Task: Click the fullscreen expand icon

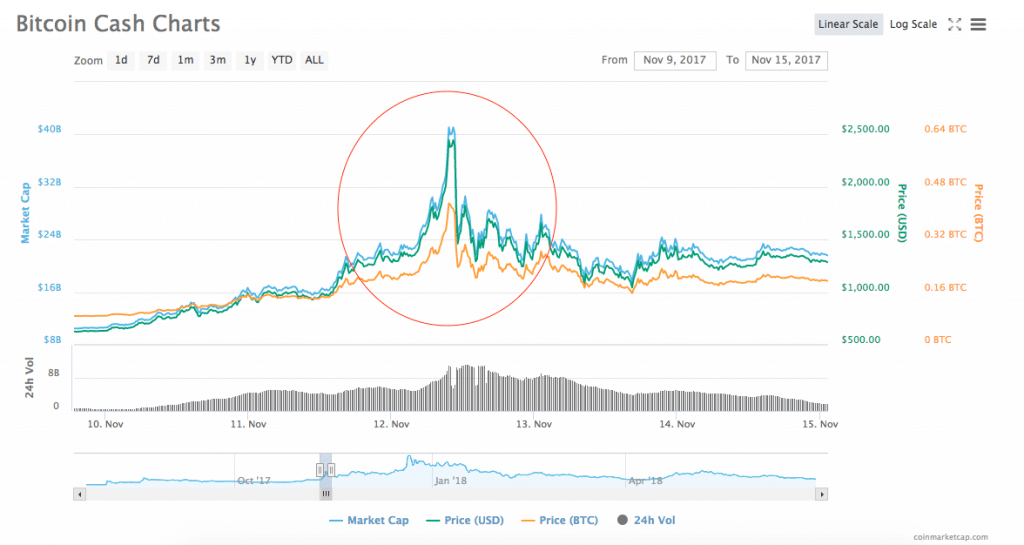Action: 954,24
